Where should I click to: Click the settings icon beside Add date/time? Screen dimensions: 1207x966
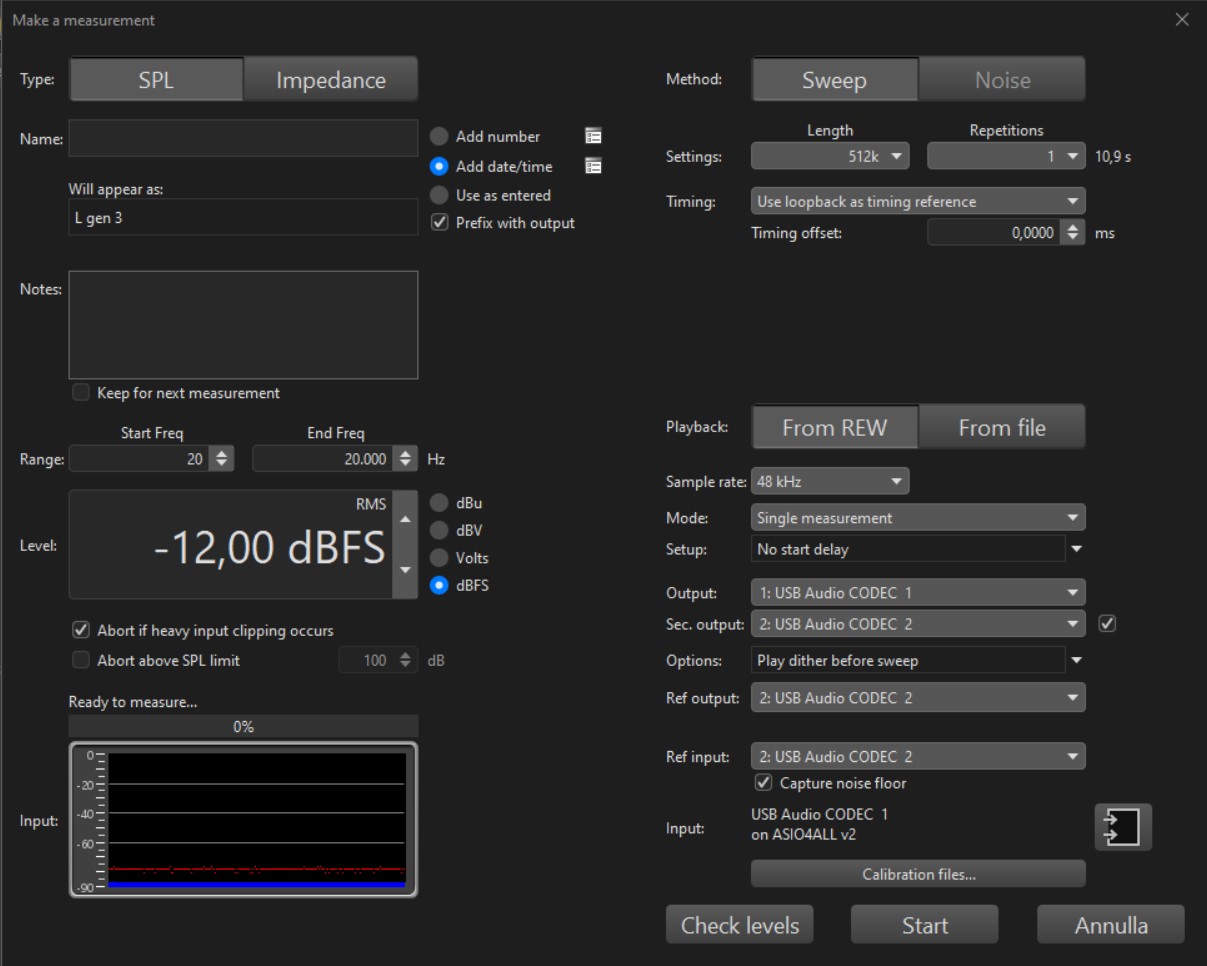pyautogui.click(x=592, y=167)
